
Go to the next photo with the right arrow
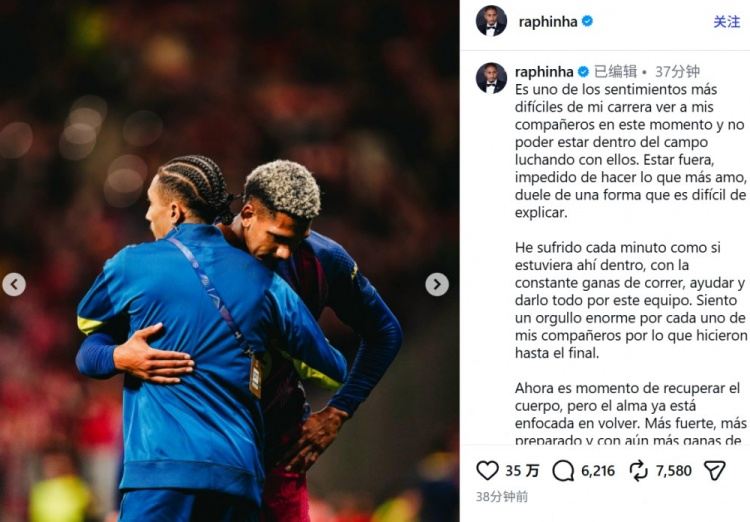coord(437,285)
